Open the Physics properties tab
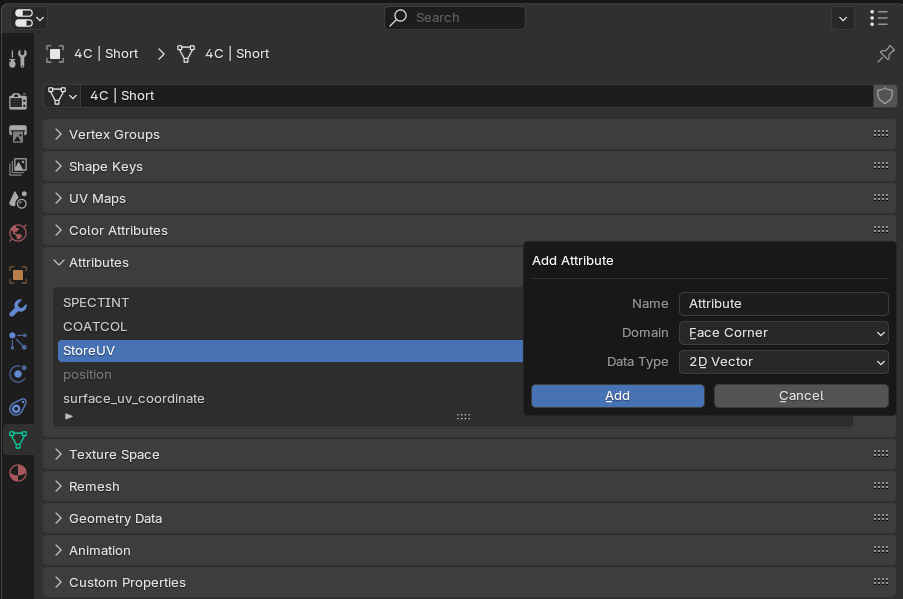This screenshot has width=903, height=599. pos(18,374)
